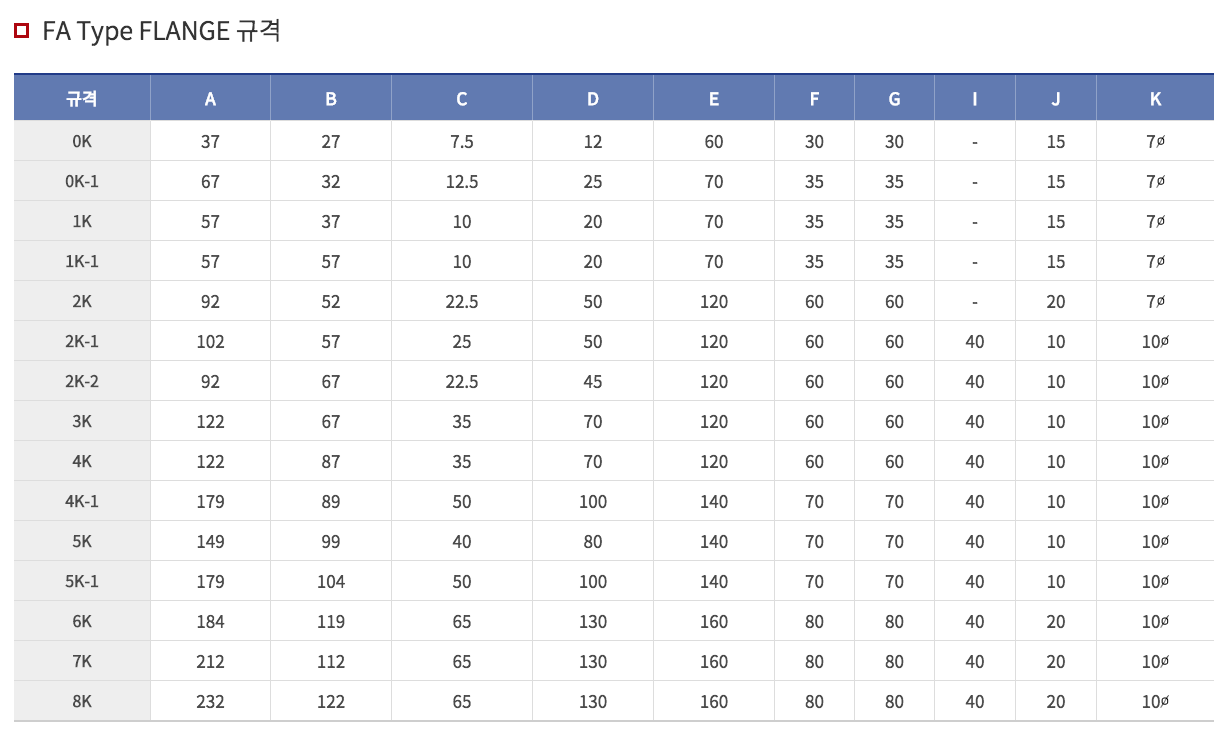
Task: Click the 7ø value in the 2K row
Action: pos(1155,302)
